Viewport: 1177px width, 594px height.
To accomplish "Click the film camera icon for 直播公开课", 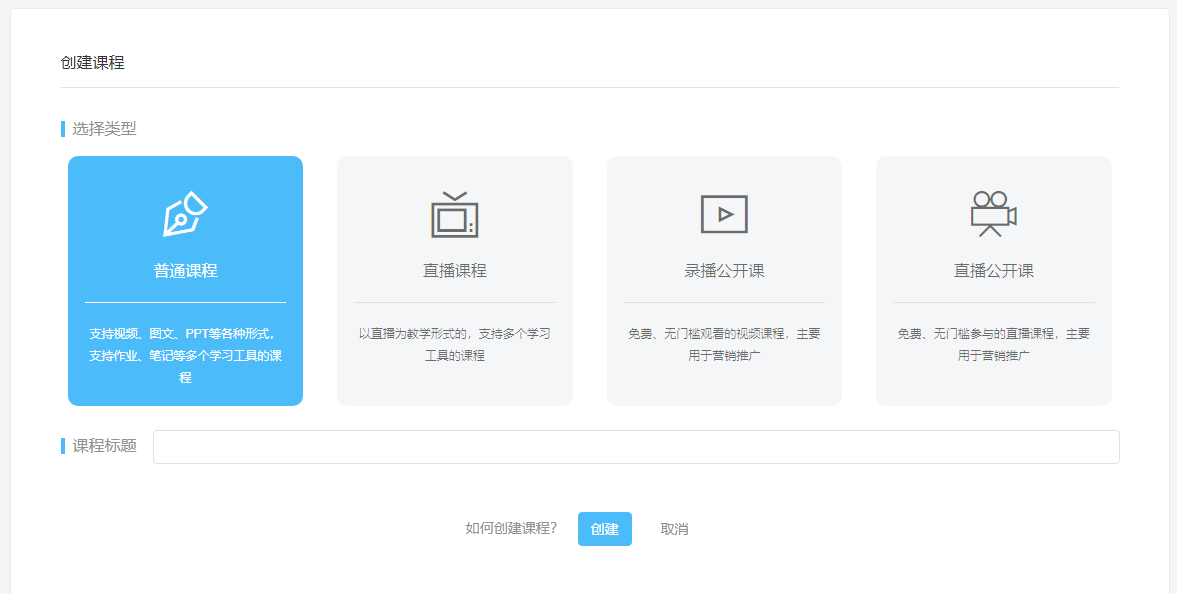I will [993, 214].
